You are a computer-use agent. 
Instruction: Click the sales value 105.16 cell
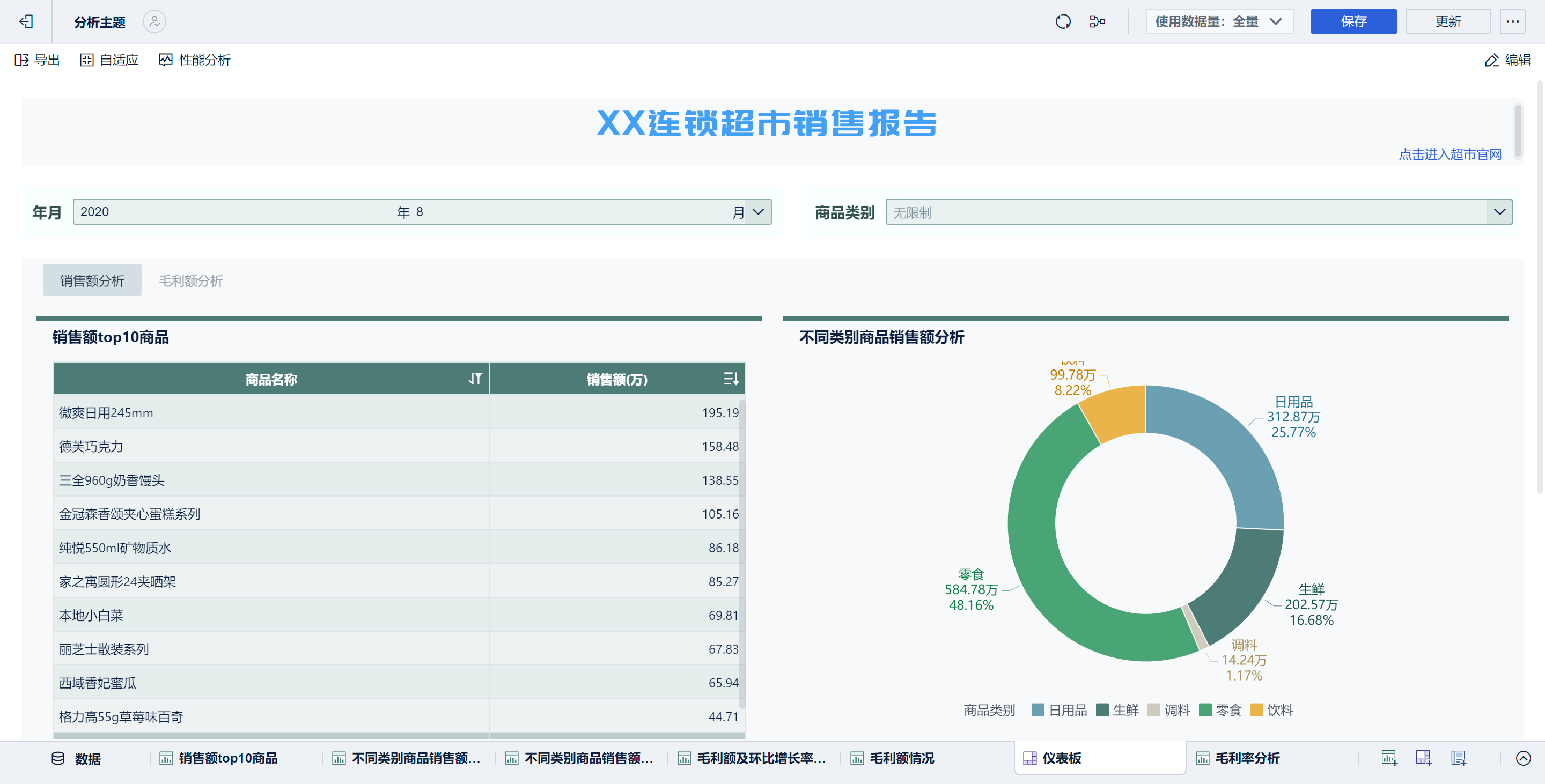617,514
